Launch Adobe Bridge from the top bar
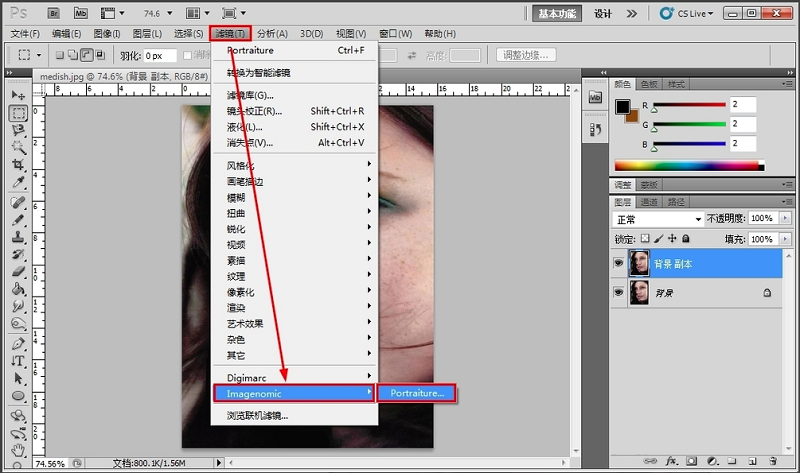800x473 pixels. (x=53, y=14)
